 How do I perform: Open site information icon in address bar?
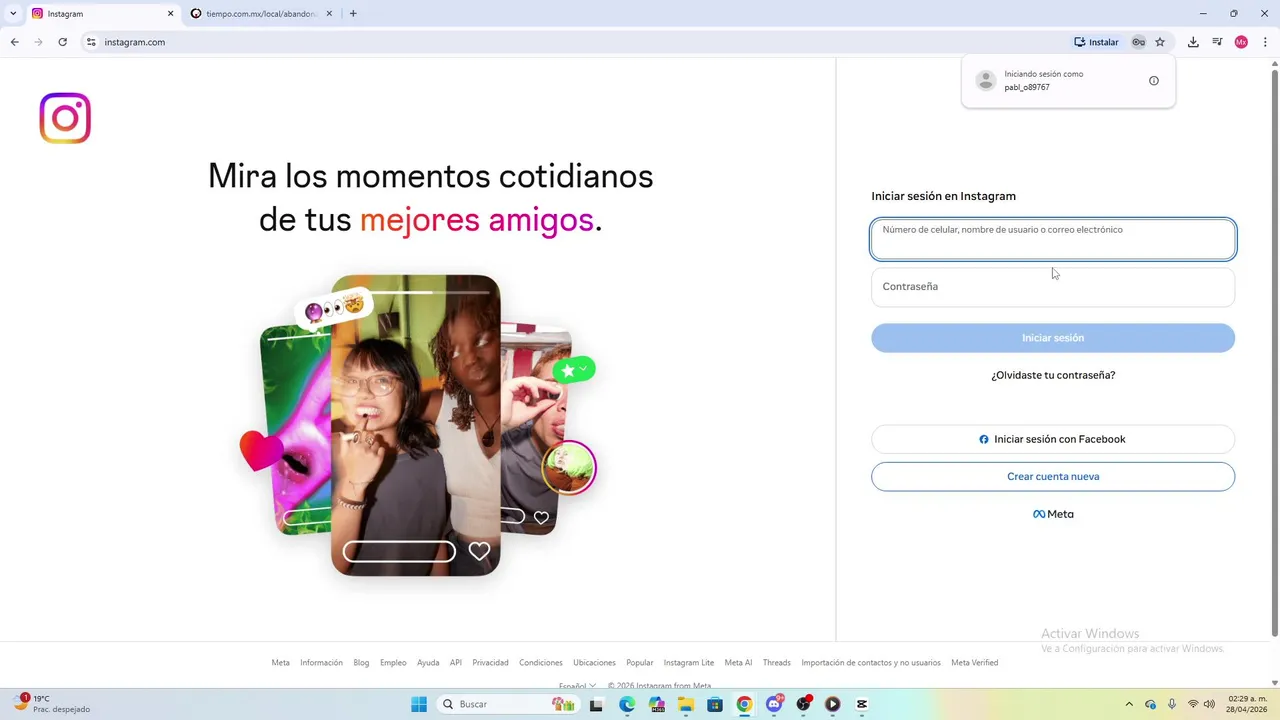(x=91, y=42)
